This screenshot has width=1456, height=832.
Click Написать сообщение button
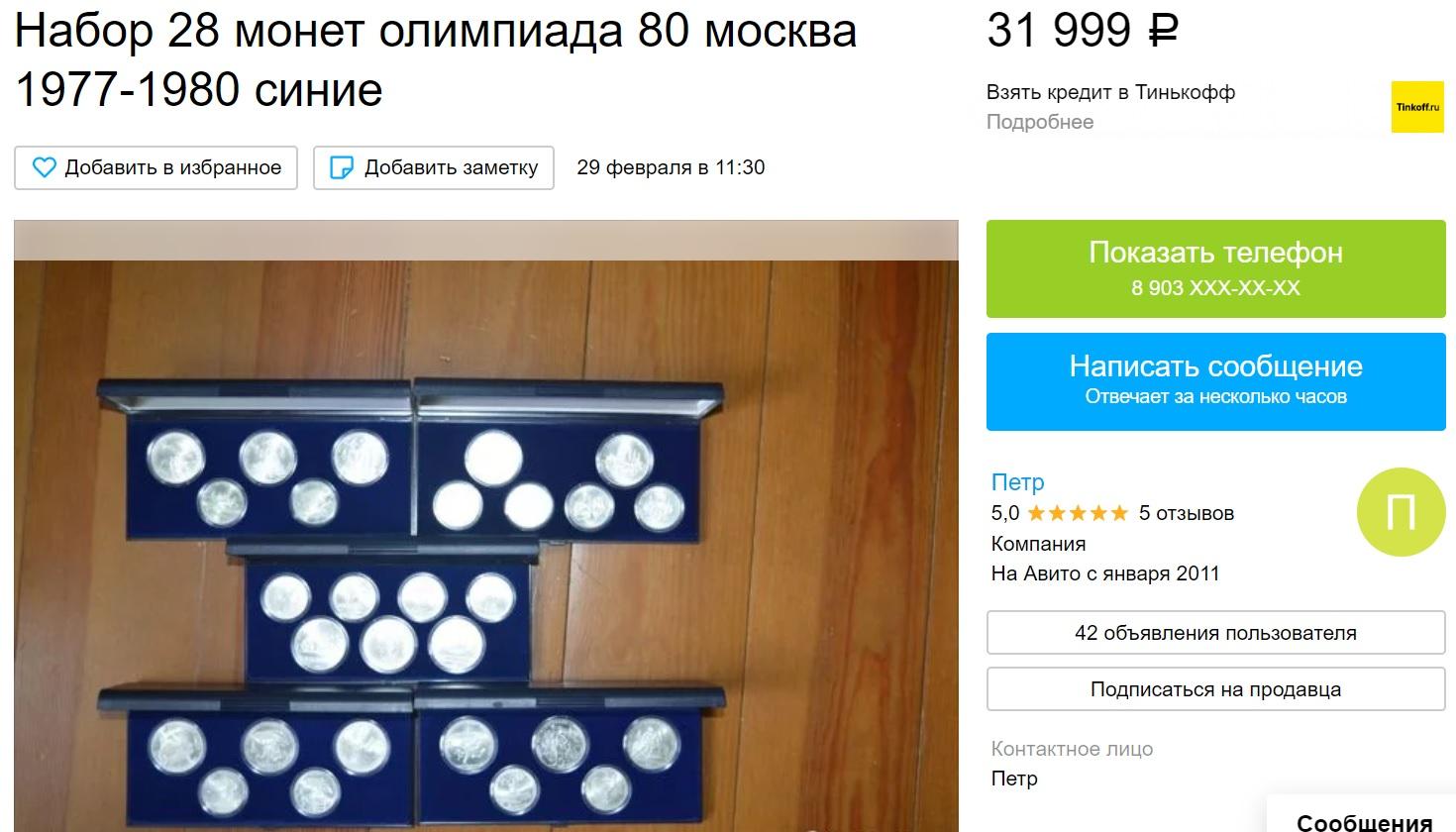(1216, 381)
